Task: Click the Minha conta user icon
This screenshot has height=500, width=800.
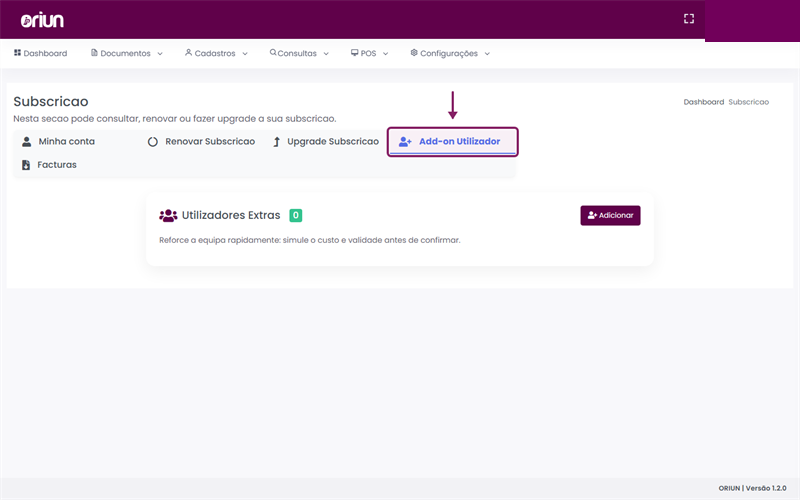Action: (27, 141)
